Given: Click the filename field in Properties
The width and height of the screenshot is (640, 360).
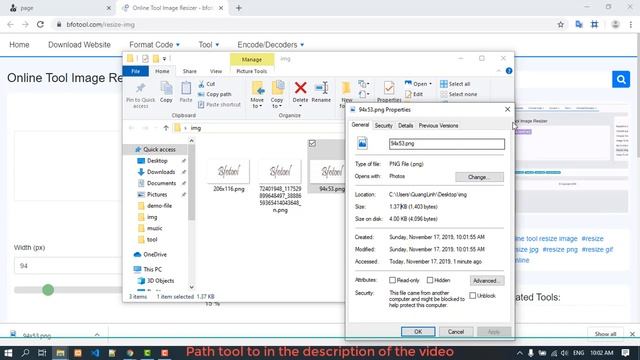Looking at the screenshot, I should (x=447, y=144).
